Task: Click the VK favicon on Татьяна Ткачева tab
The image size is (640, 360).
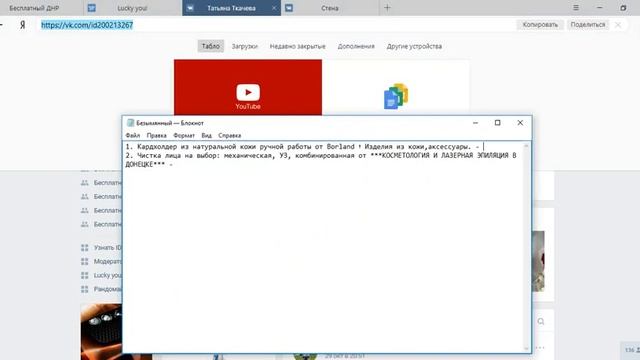Action: [190, 8]
